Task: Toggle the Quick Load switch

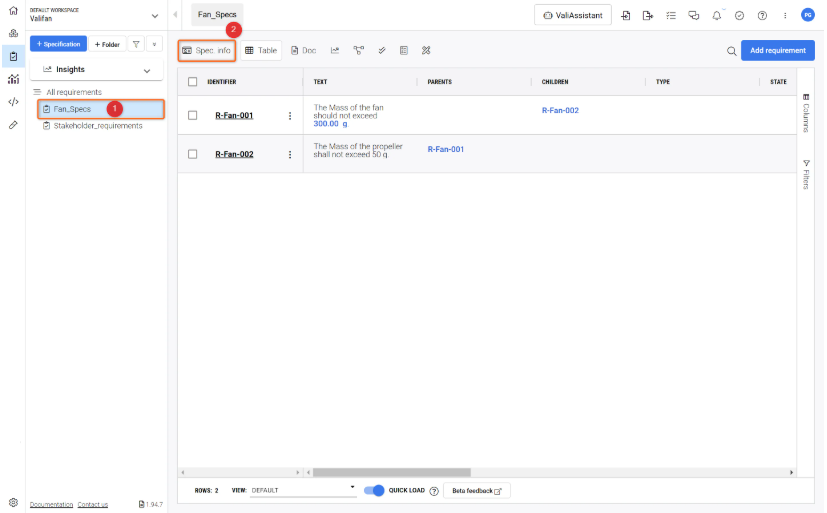Action: click(x=374, y=490)
